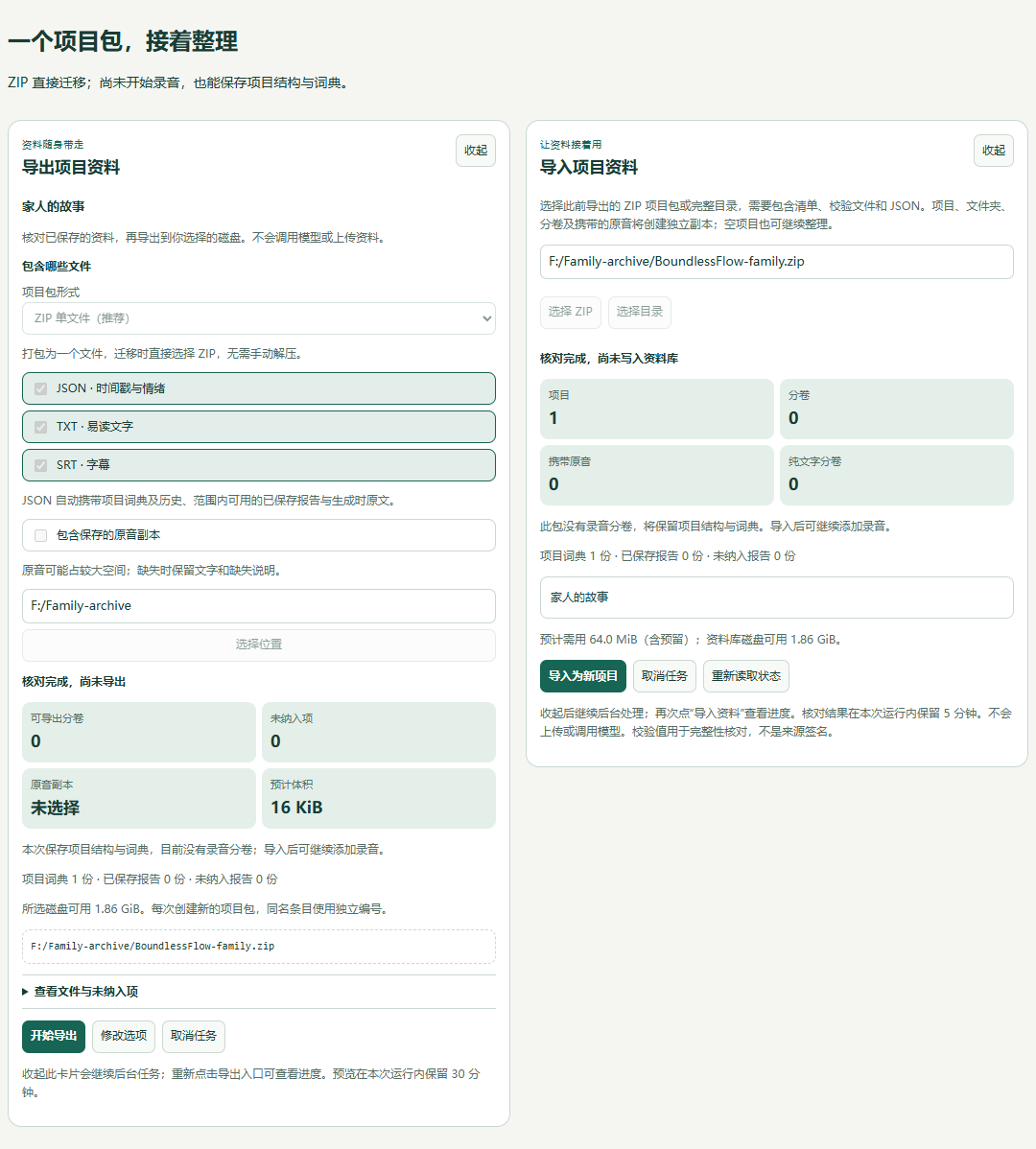Image resolution: width=1036 pixels, height=1149 pixels.
Task: Click 导入为新项目 button
Action: point(583,676)
